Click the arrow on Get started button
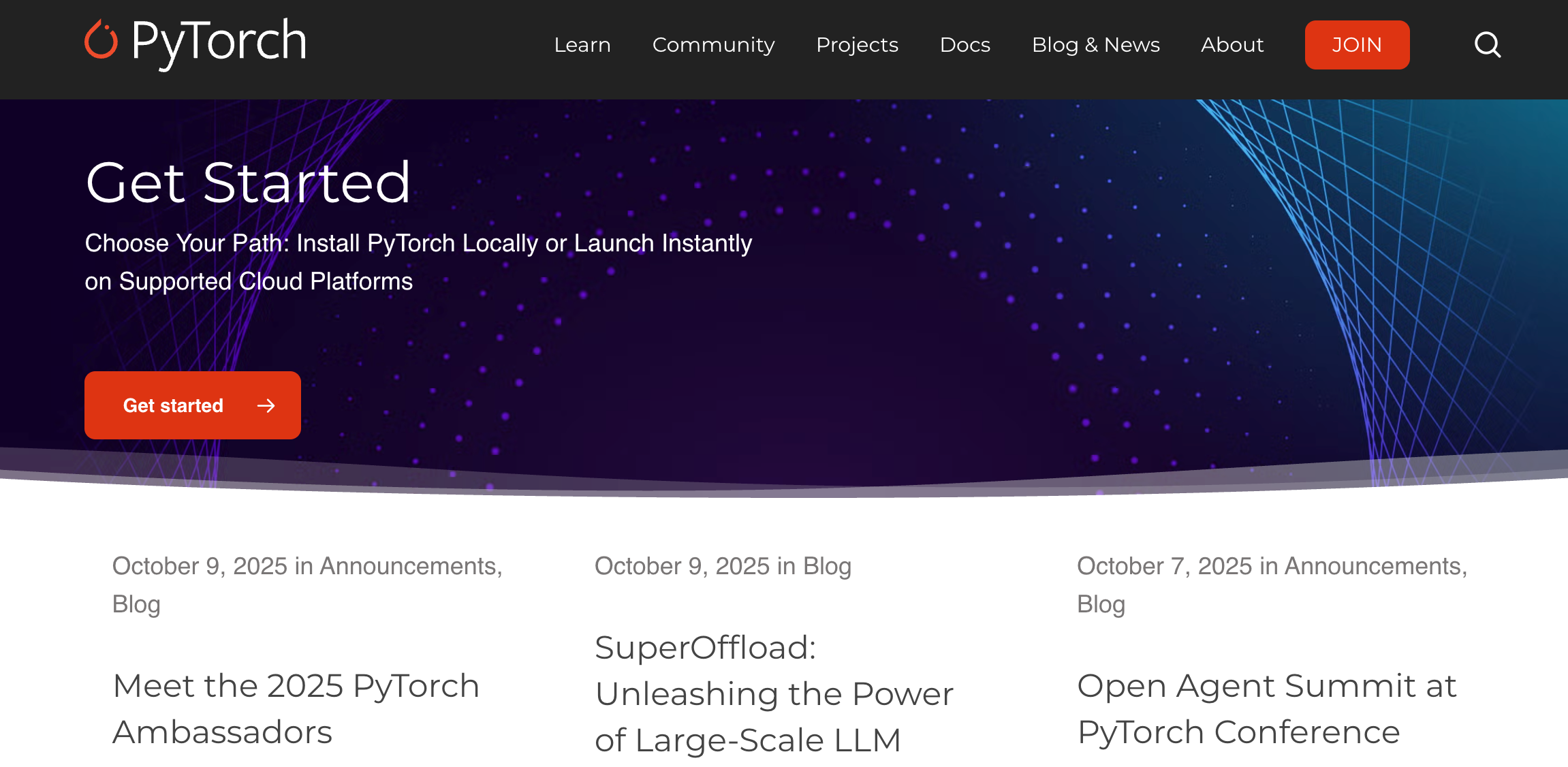The height and width of the screenshot is (767, 1568). pyautogui.click(x=266, y=406)
